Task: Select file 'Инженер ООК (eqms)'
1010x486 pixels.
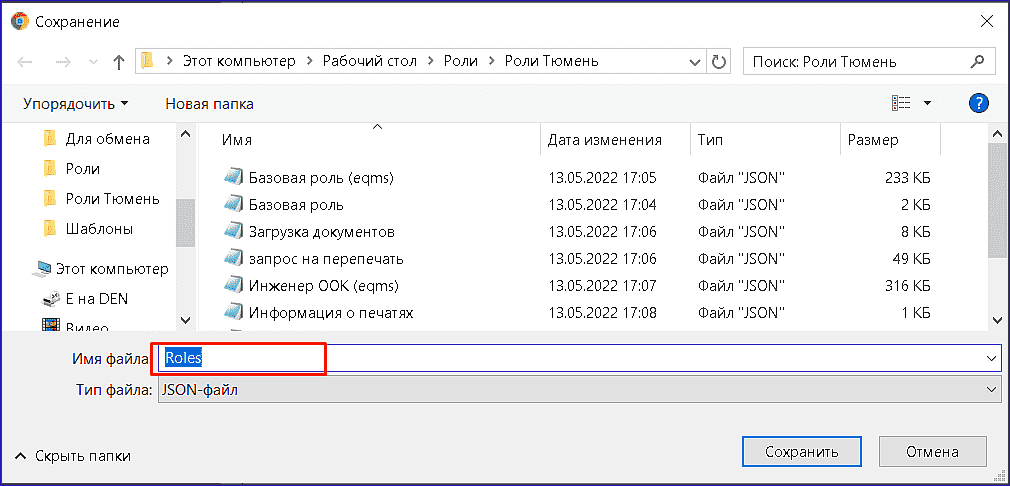Action: pyautogui.click(x=324, y=286)
